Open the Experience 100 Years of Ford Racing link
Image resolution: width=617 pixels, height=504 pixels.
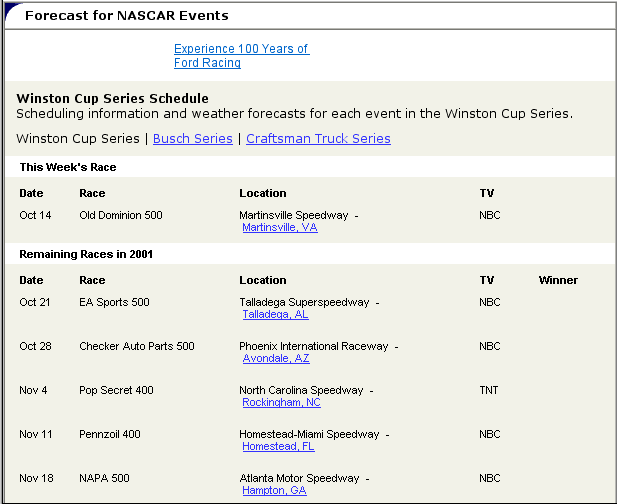(x=242, y=55)
